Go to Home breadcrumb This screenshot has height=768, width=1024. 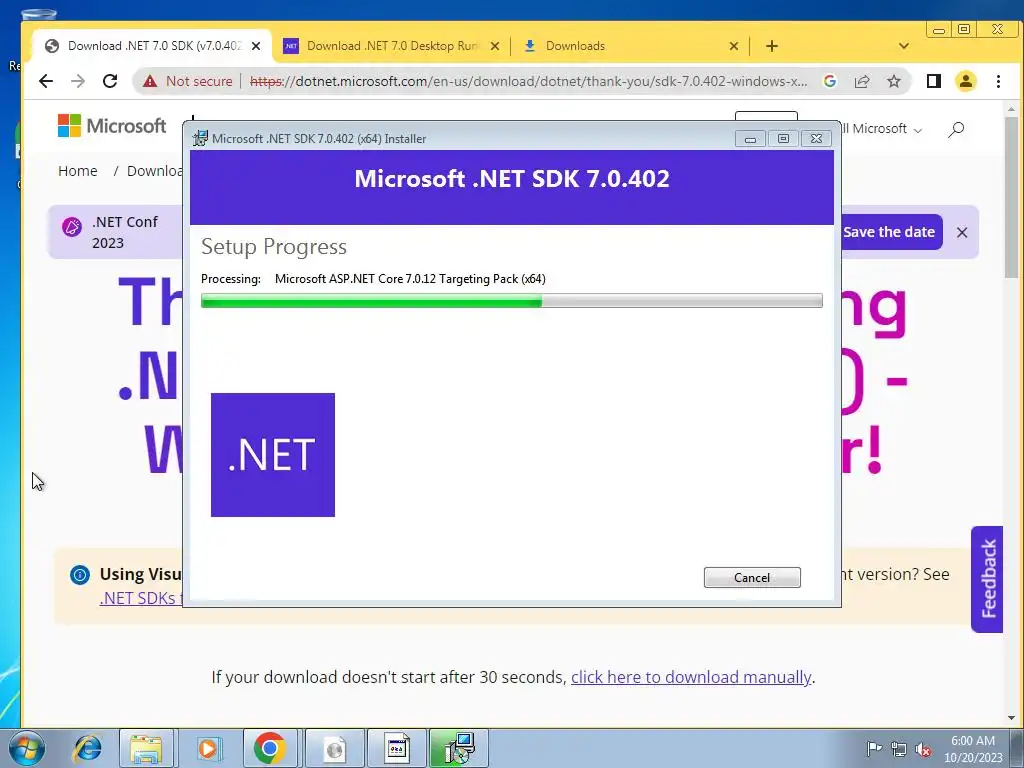coord(78,171)
